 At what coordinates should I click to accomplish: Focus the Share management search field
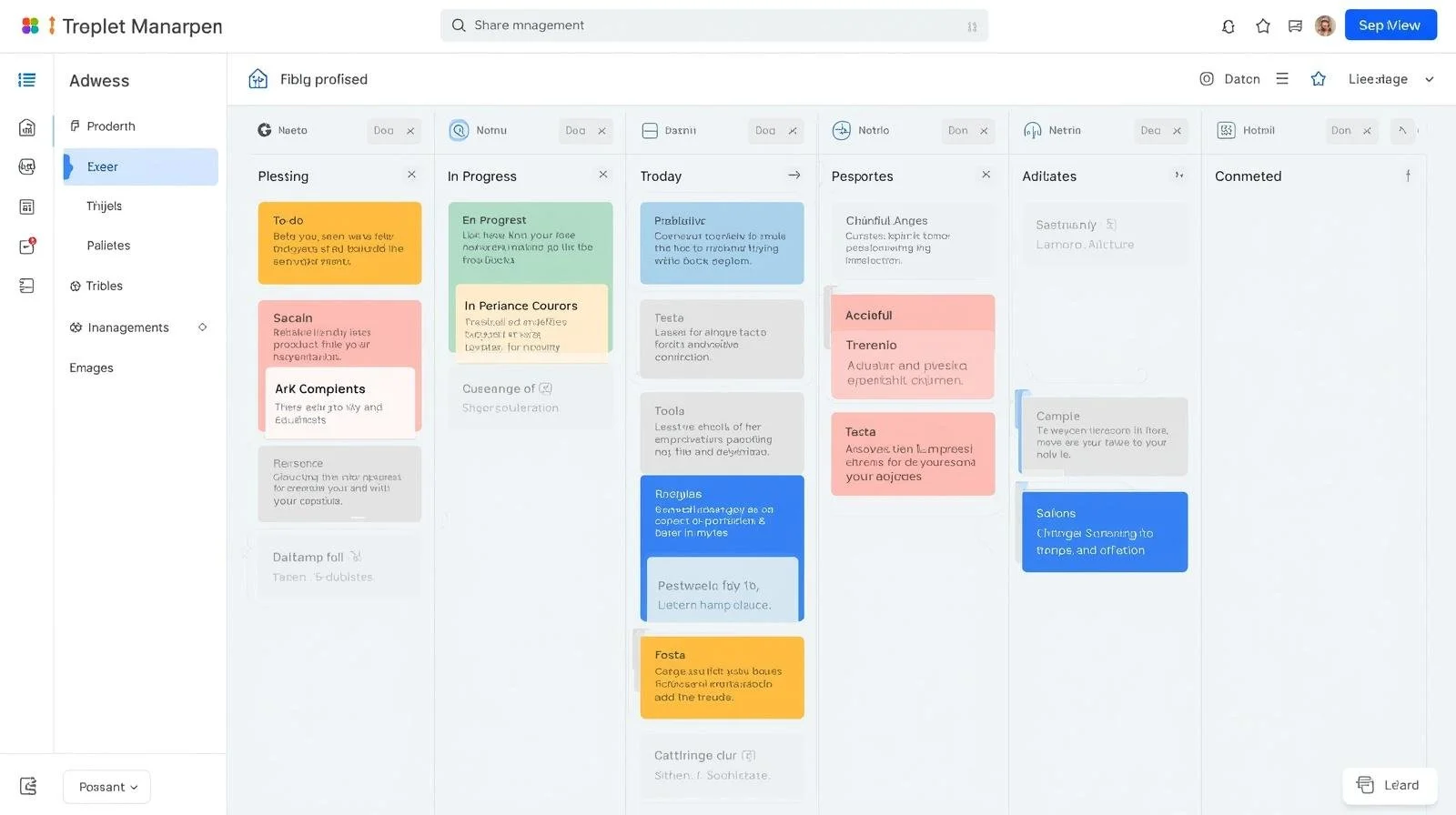[x=714, y=25]
